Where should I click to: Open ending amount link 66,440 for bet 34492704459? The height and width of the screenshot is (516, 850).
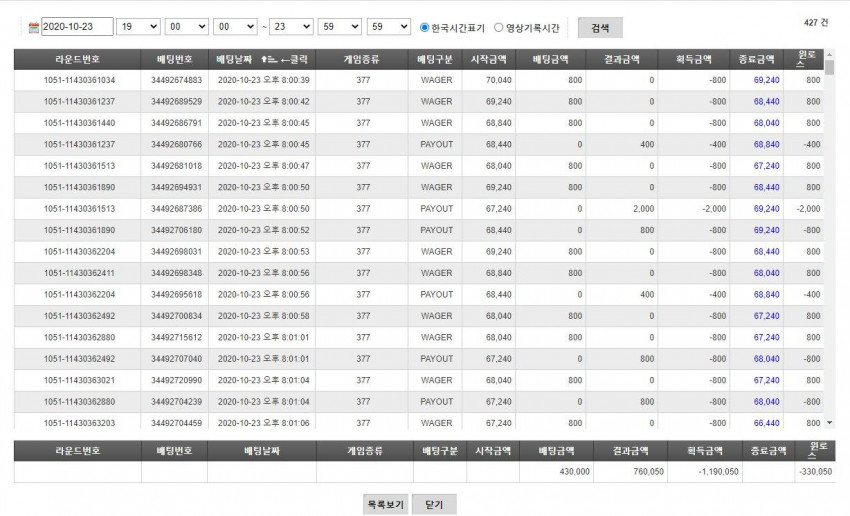click(x=767, y=423)
